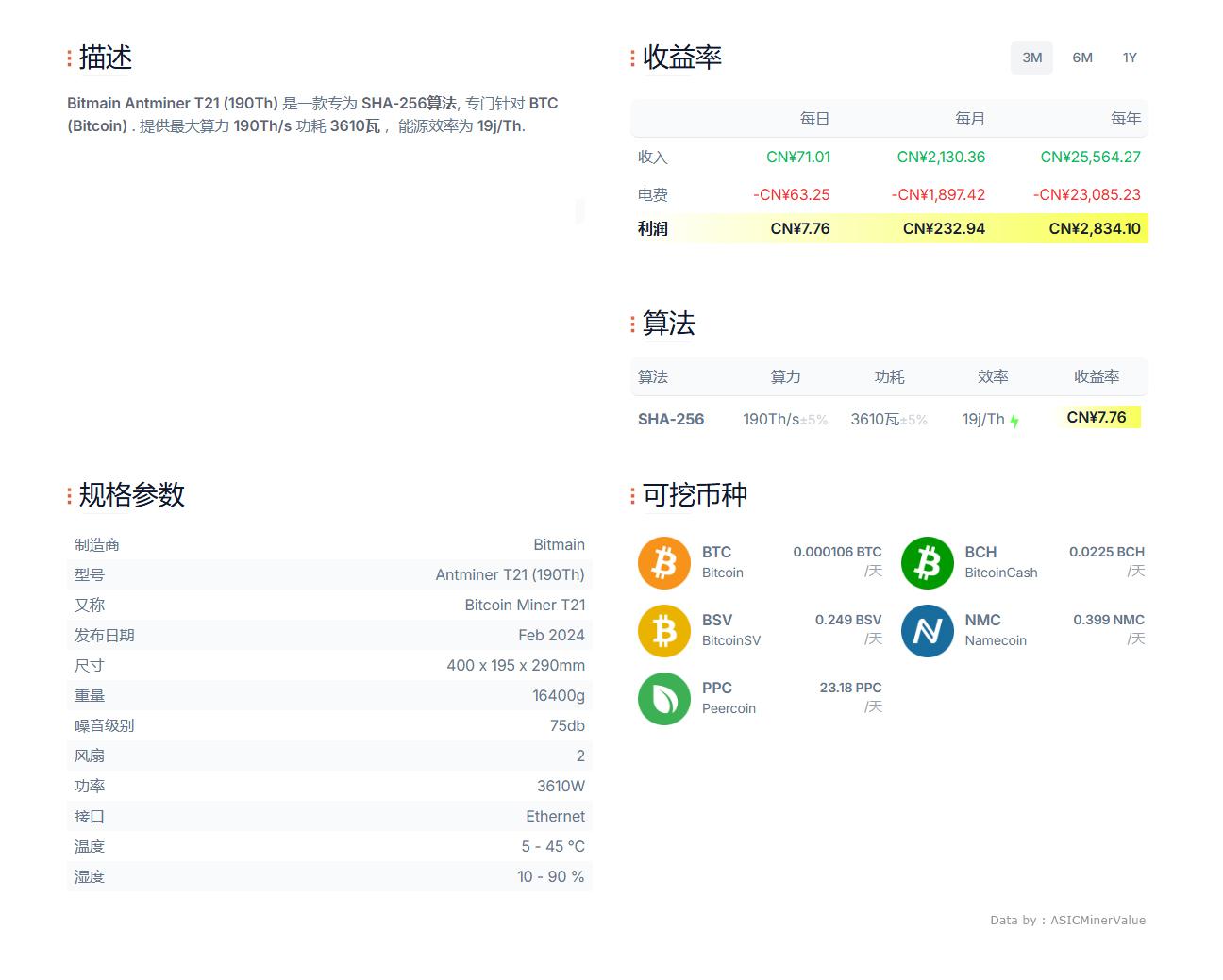This screenshot has width=1223, height=980.
Task: Click the 3610瓦 power consumption value
Action: click(x=875, y=419)
